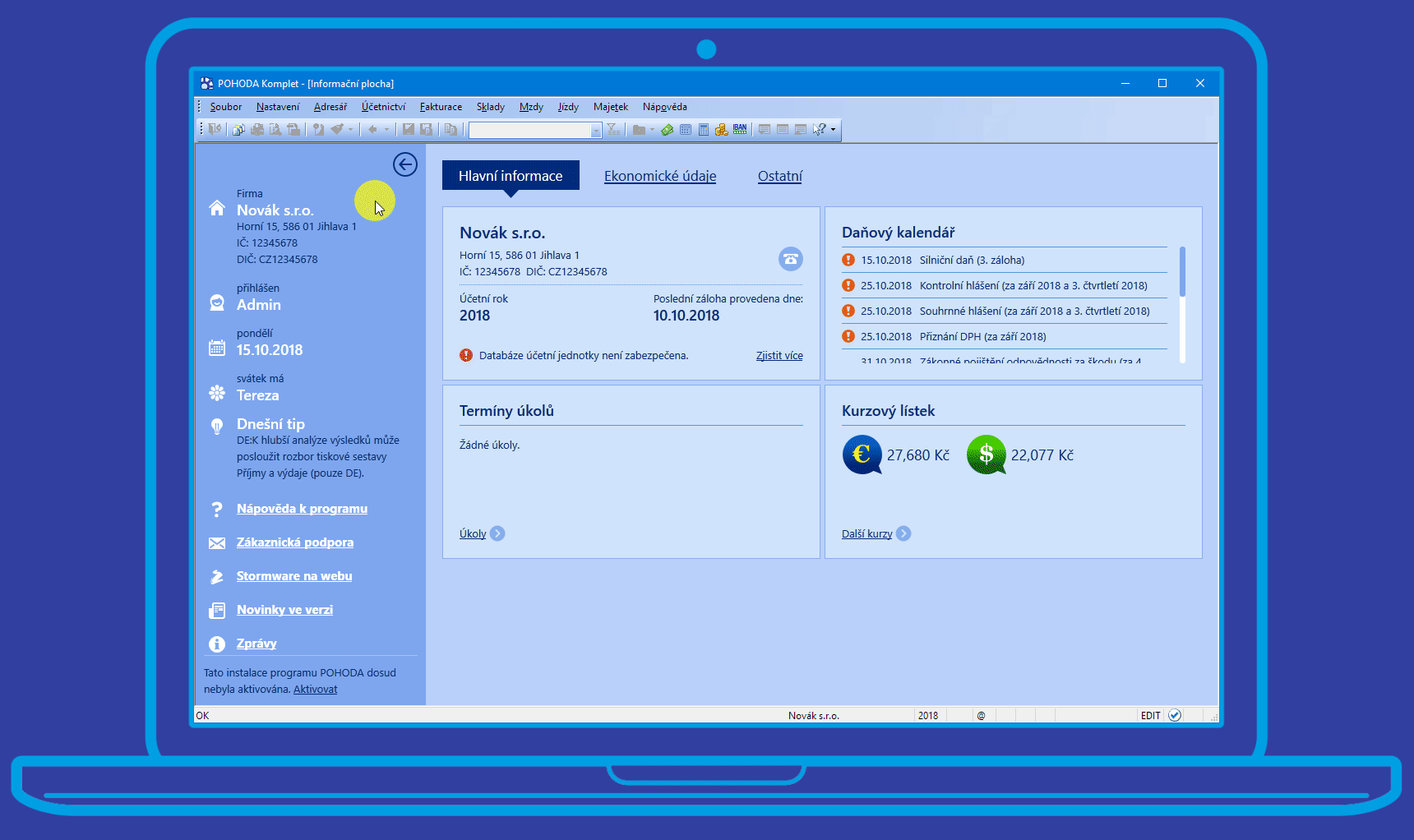Click the news icon beside Novinky ve verzi
Image resolution: width=1414 pixels, height=840 pixels.
[217, 610]
